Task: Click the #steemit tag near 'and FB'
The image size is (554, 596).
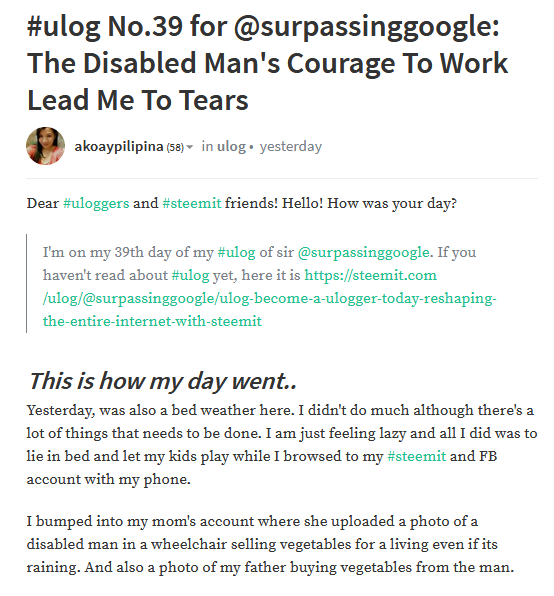Action: coord(416,456)
